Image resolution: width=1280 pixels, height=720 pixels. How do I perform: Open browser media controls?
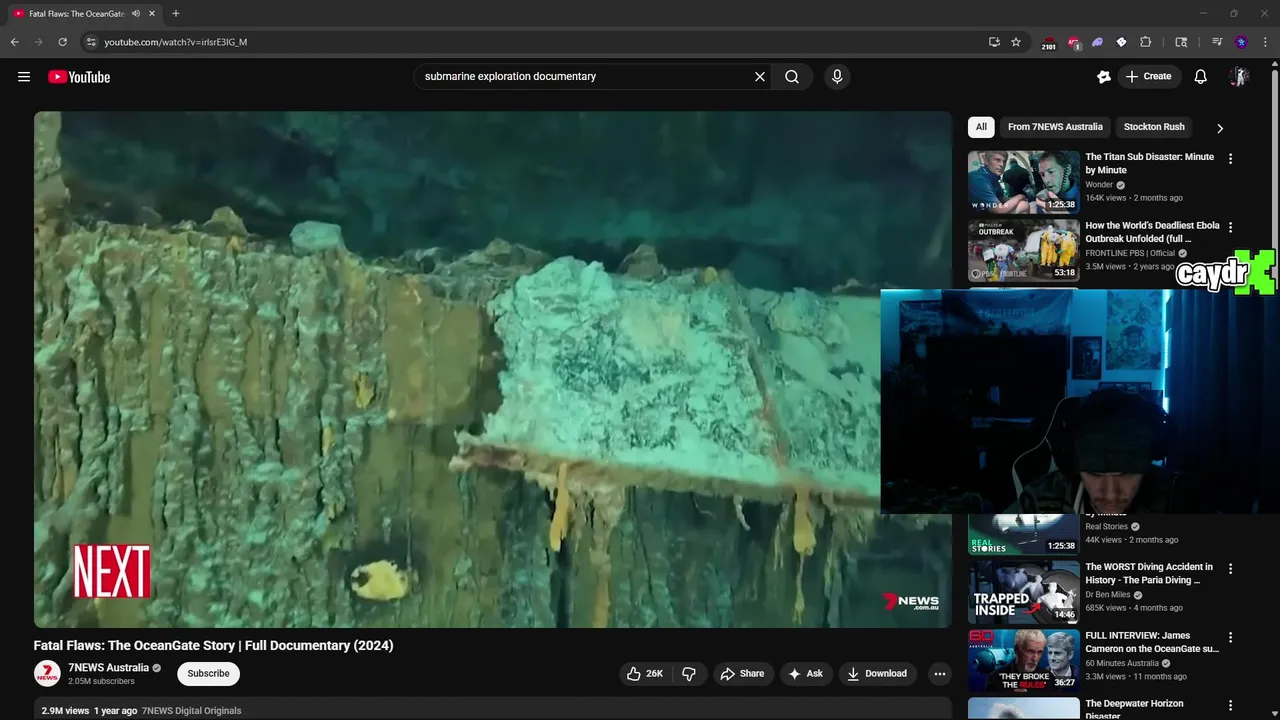(x=1216, y=42)
